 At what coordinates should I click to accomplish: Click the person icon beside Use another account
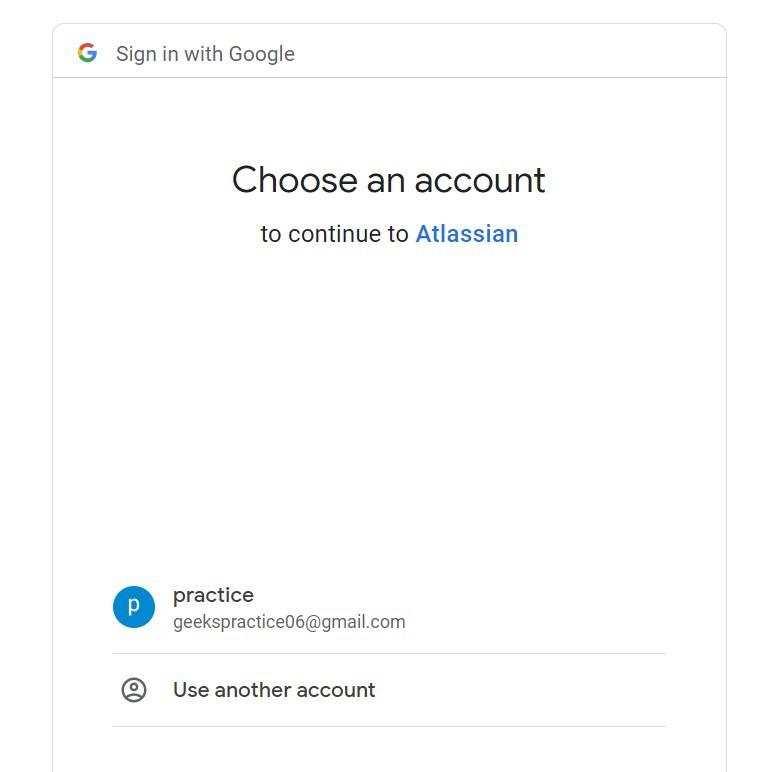(134, 690)
